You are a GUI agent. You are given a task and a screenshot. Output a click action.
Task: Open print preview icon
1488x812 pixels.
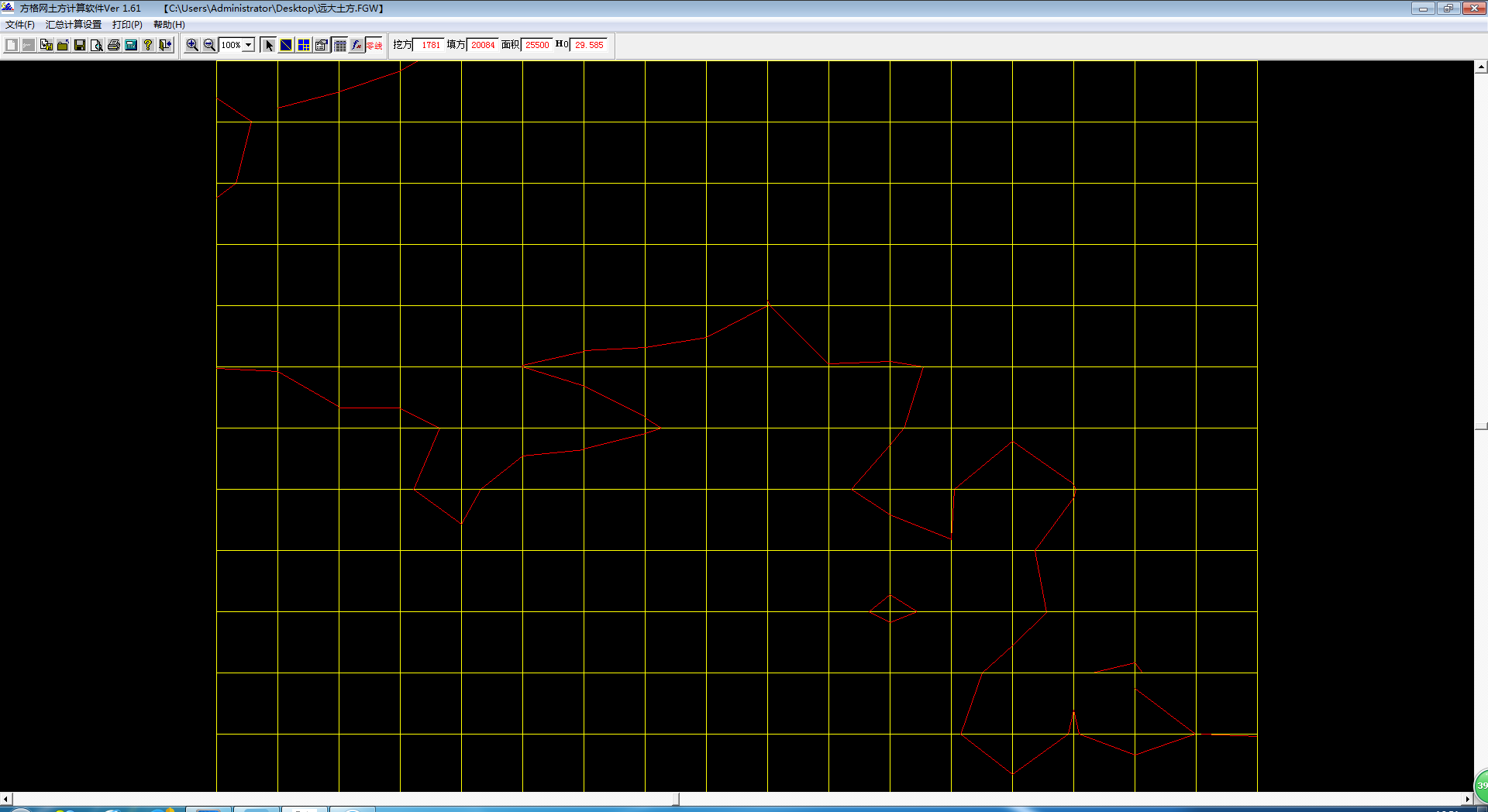tap(97, 45)
